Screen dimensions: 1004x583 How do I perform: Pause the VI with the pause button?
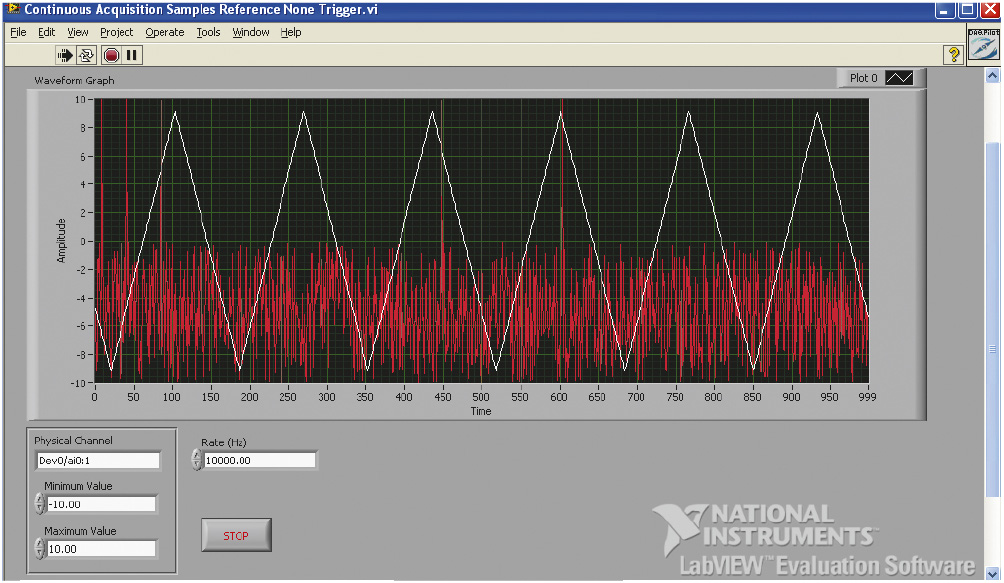(x=131, y=56)
